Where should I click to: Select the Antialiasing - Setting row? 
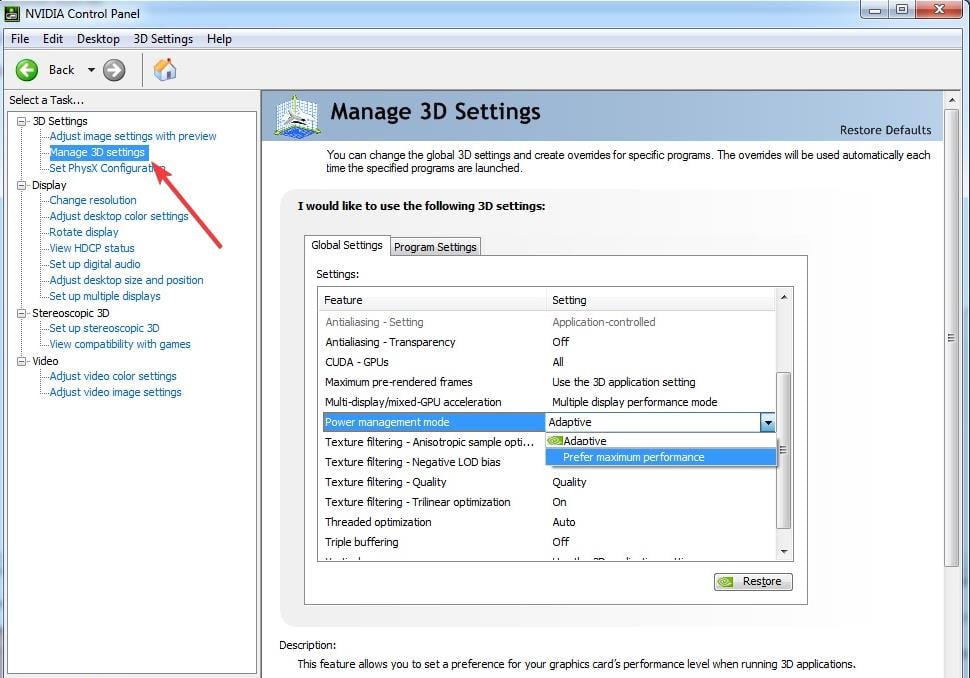click(549, 322)
